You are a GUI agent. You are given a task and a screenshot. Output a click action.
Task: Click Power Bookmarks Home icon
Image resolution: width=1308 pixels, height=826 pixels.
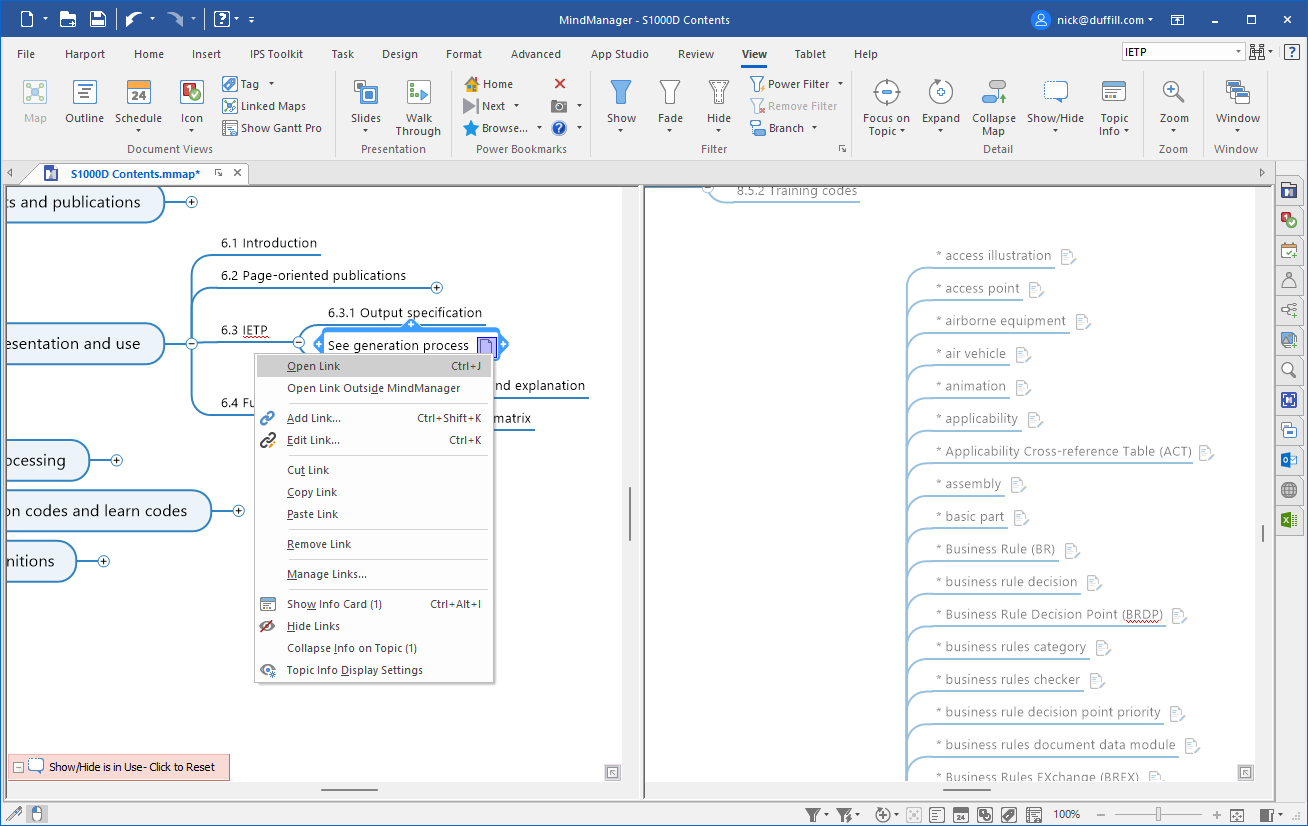click(x=472, y=84)
